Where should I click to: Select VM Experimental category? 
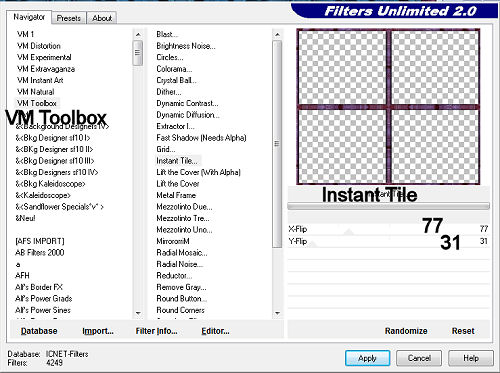(x=44, y=57)
